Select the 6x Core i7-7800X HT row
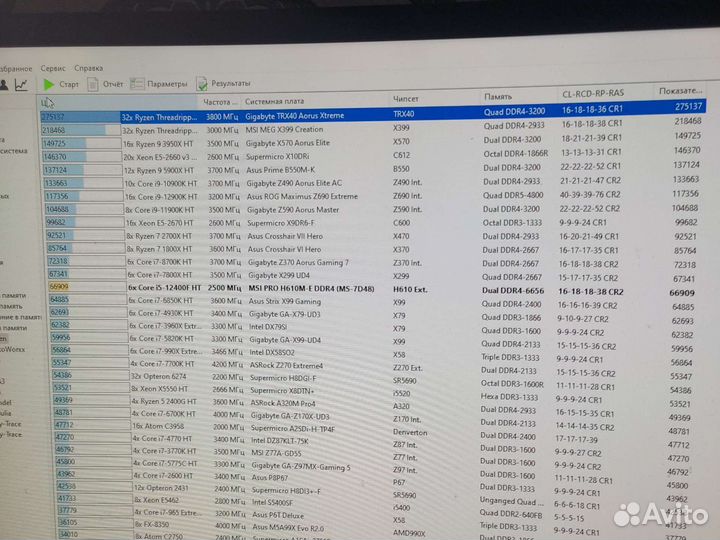Viewport: 720px width, 540px height. [x=373, y=276]
